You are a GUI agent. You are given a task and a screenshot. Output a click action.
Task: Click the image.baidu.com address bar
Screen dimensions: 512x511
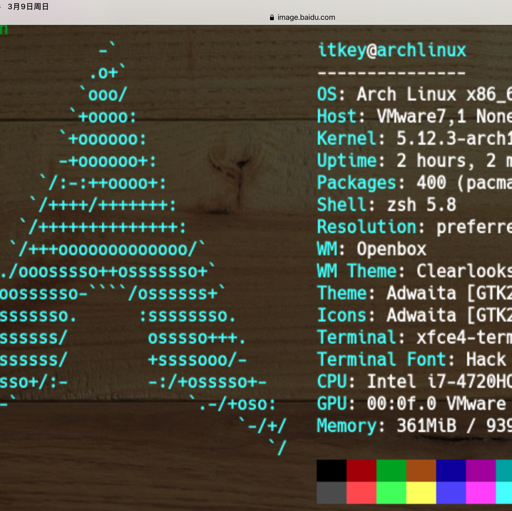click(302, 17)
